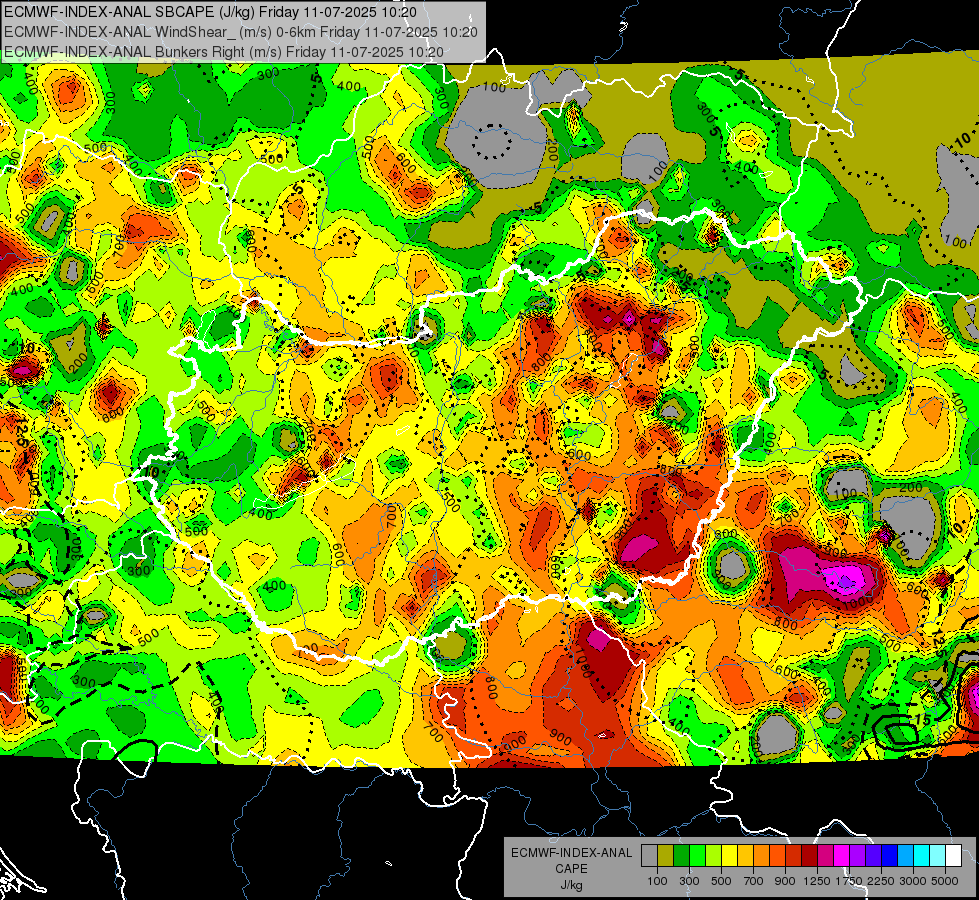
Task: Select the dark red legend swatch
Action: point(809,855)
